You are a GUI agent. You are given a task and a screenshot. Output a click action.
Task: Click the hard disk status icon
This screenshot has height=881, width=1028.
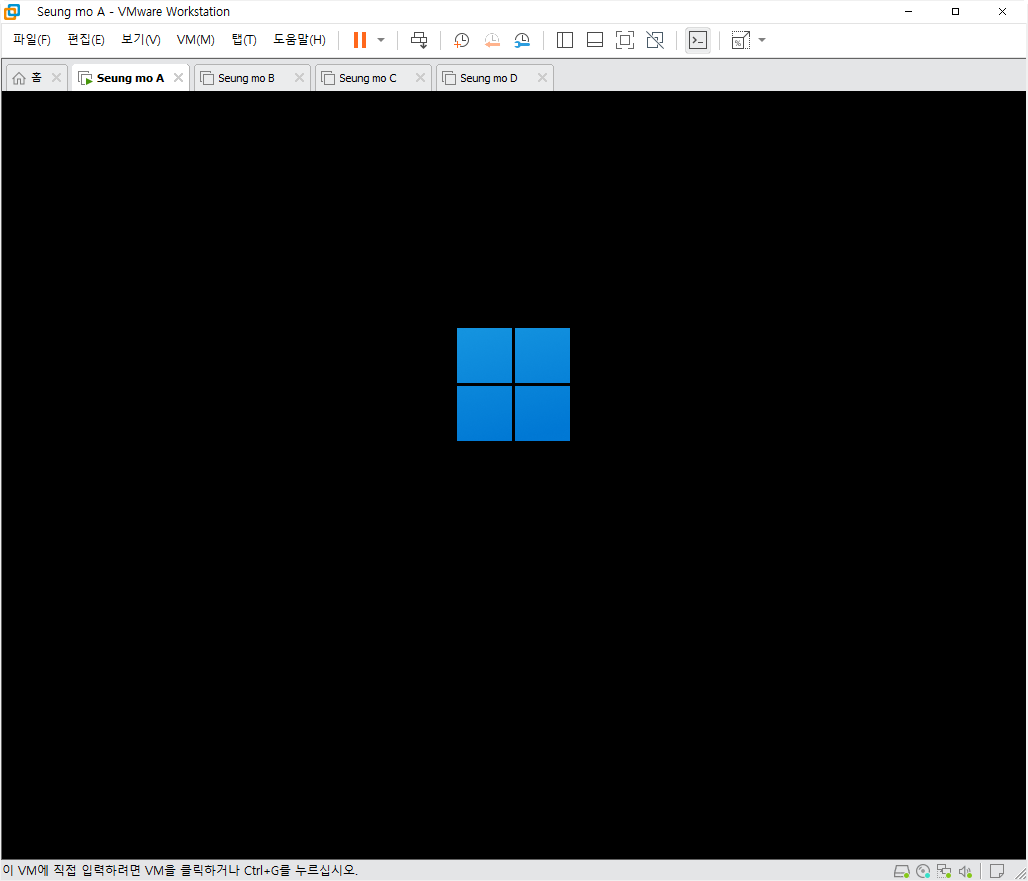(x=902, y=871)
